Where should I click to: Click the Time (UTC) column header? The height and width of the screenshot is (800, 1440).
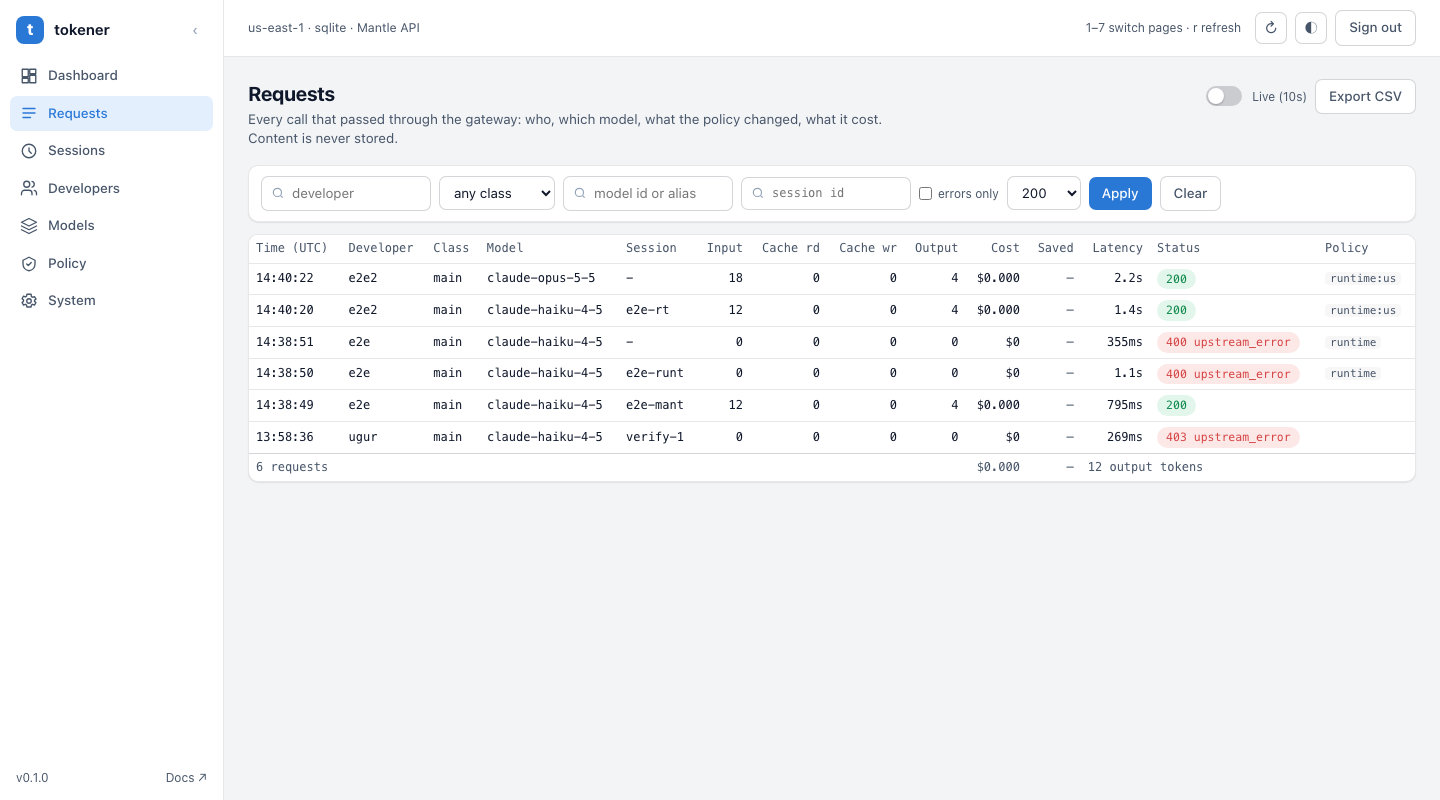click(292, 248)
